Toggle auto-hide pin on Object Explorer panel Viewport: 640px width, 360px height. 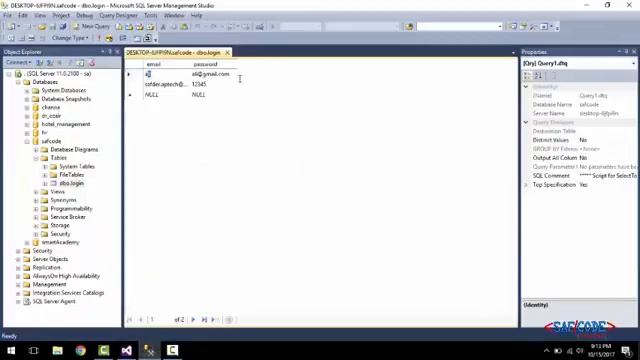(x=110, y=52)
